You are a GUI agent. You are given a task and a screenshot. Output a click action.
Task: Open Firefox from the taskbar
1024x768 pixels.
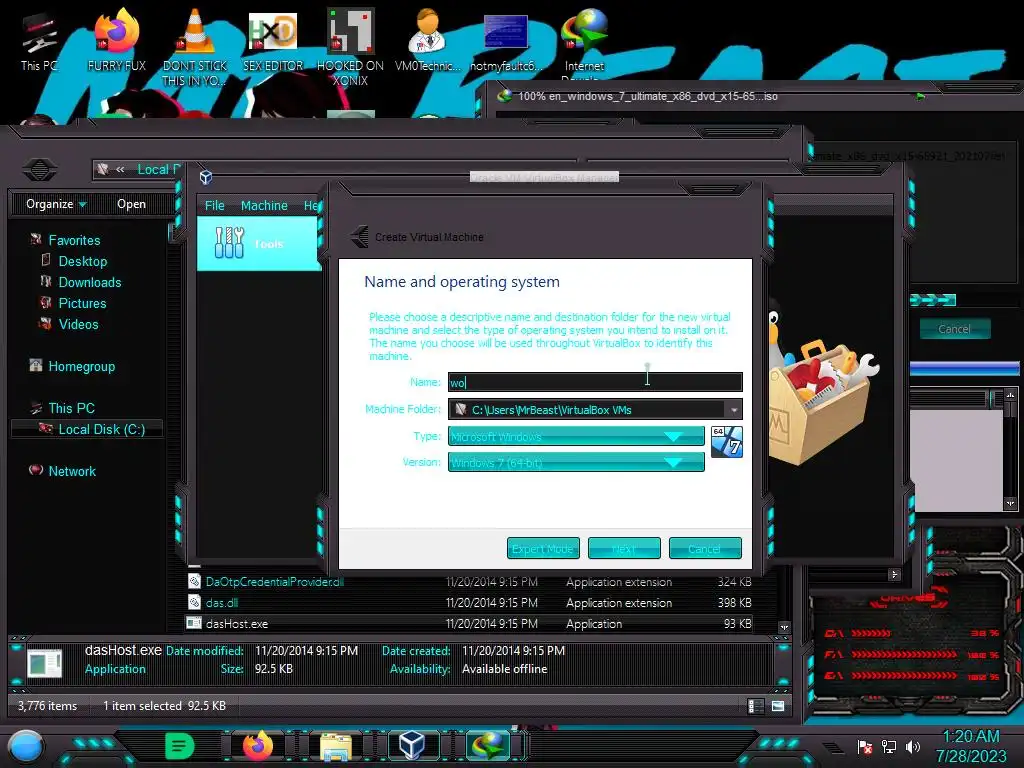(x=257, y=746)
